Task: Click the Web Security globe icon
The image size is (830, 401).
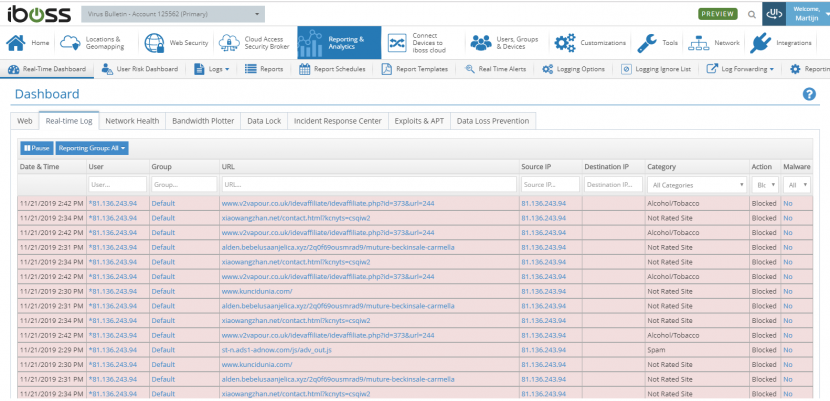Action: (155, 43)
